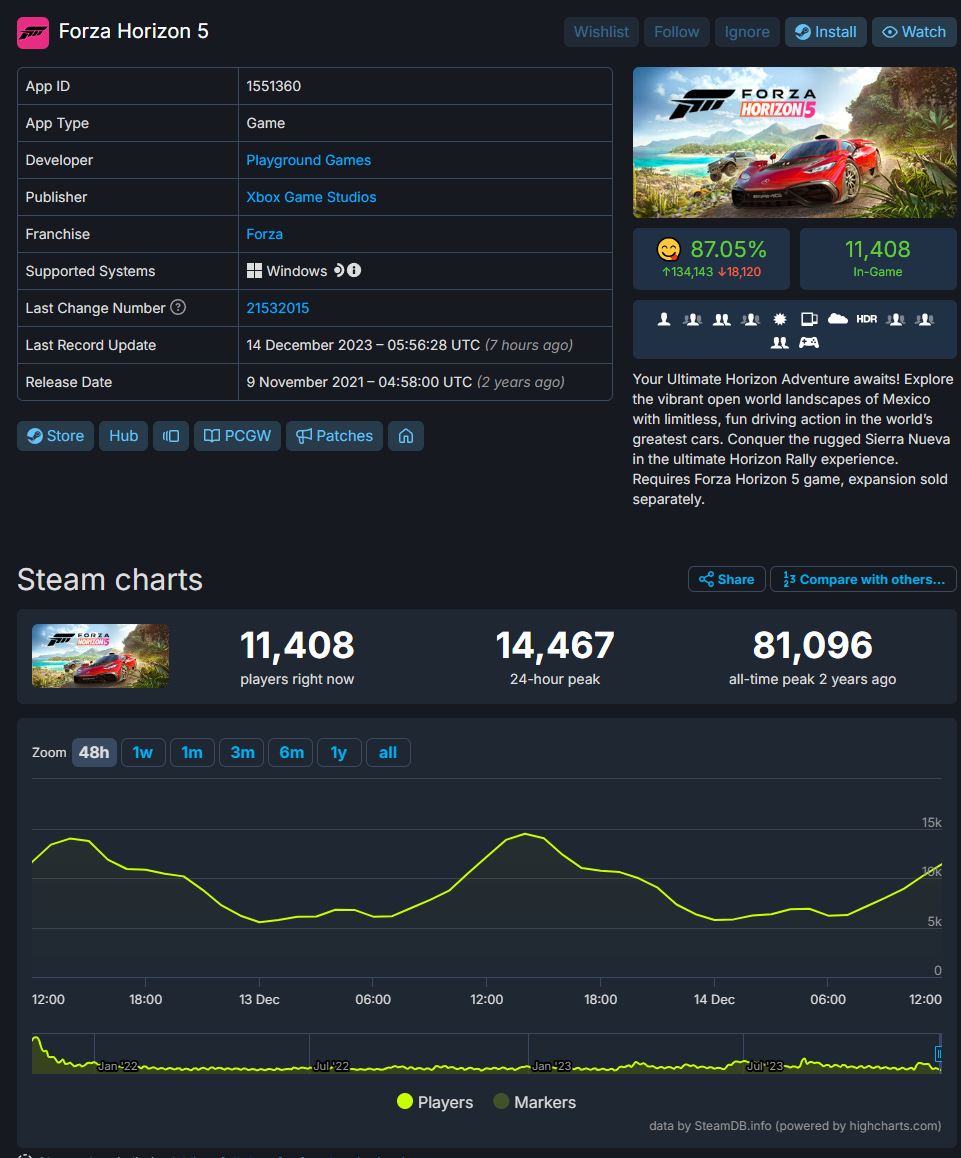Click the Release Date value 9 November 2021
Image resolution: width=961 pixels, height=1158 pixels.
pyautogui.click(x=406, y=382)
